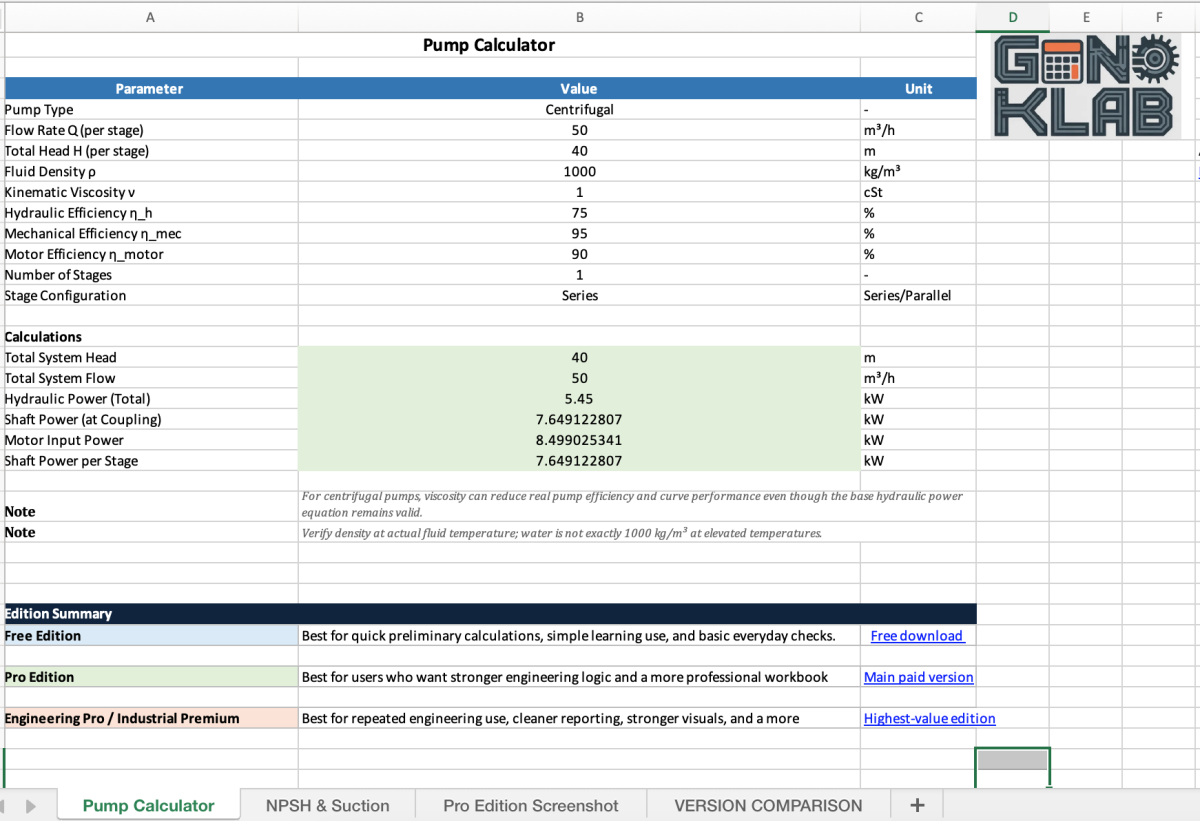
Task: Click the + to add a new sheet
Action: (x=916, y=805)
